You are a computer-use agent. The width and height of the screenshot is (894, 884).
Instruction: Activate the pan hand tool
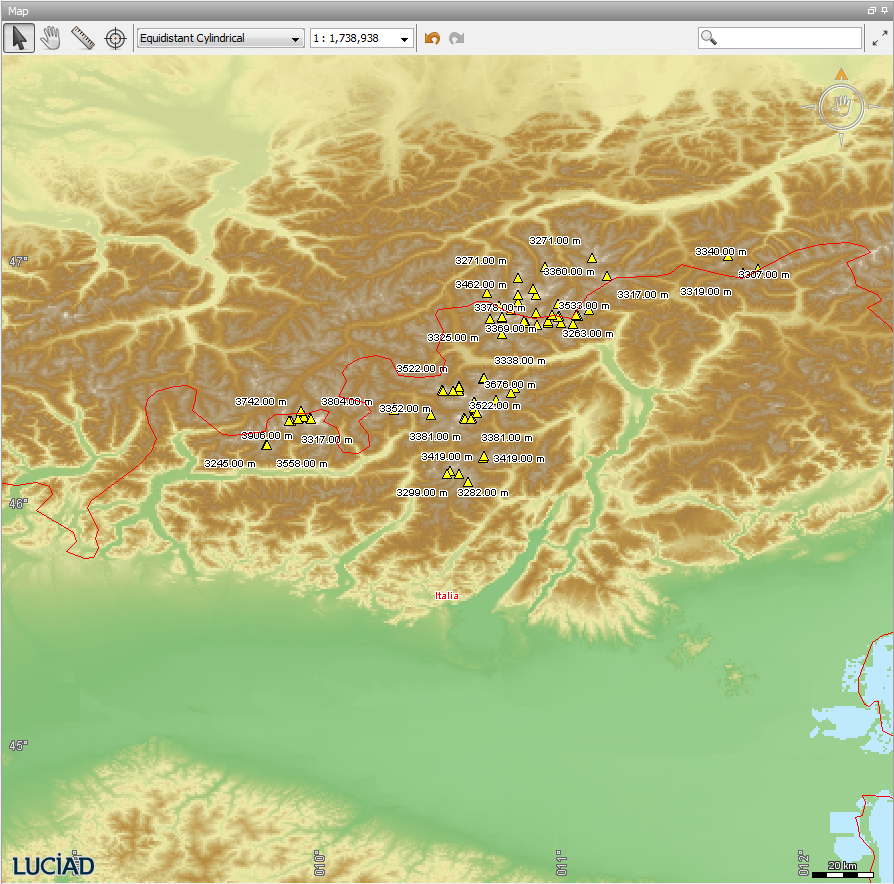coord(50,38)
